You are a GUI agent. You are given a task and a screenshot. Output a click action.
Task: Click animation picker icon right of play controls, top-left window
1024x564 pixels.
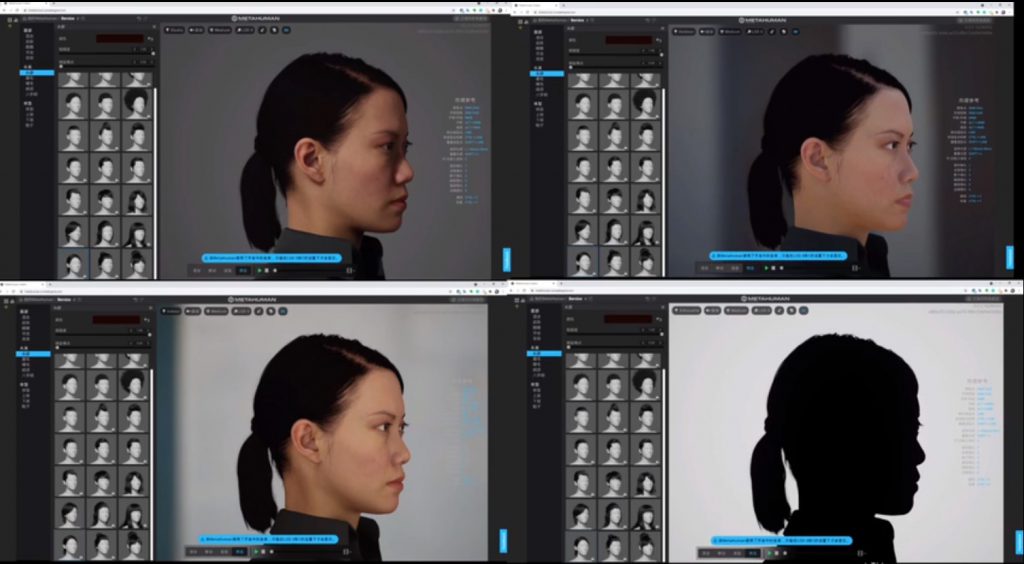(349, 270)
